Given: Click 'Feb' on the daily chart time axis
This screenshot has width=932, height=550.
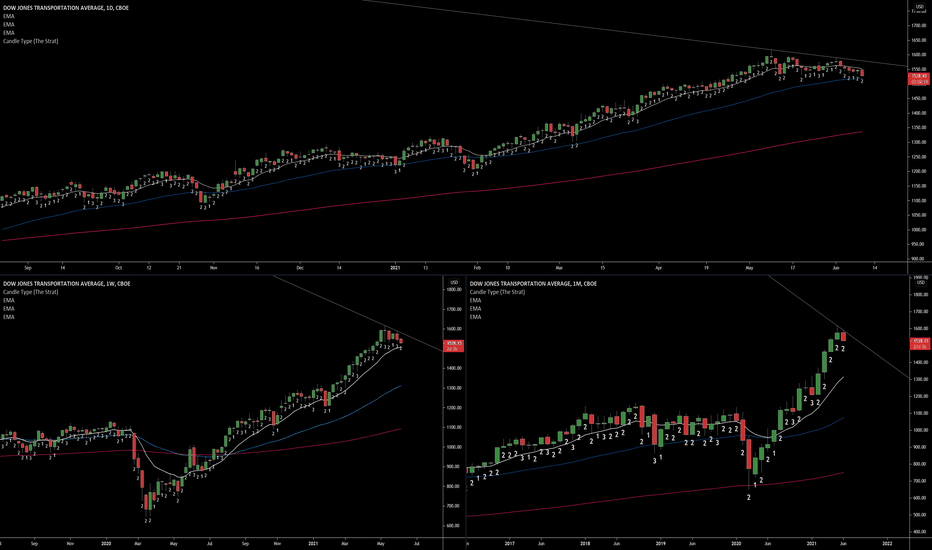Looking at the screenshot, I should point(477,268).
